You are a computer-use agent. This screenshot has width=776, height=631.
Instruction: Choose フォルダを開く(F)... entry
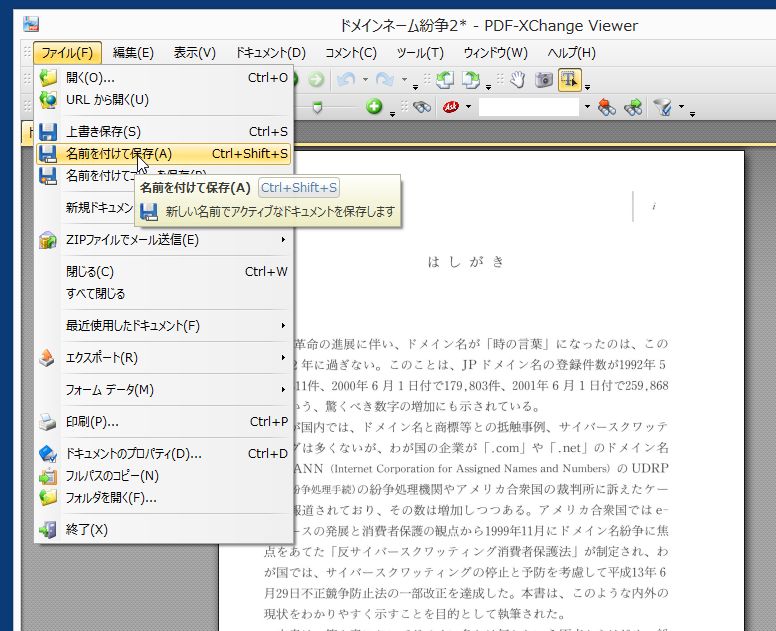(x=163, y=498)
